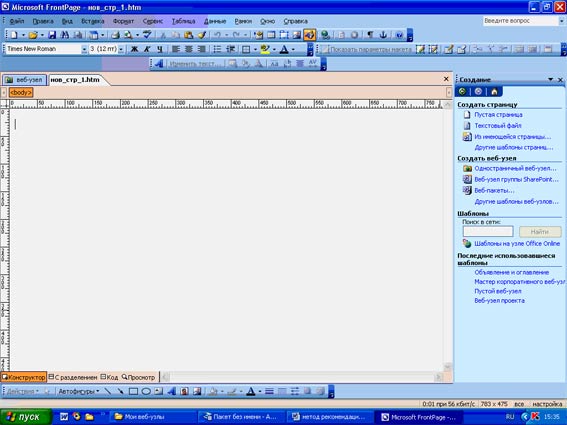
Task: Create a new page with the toolbar icon
Action: (14, 35)
